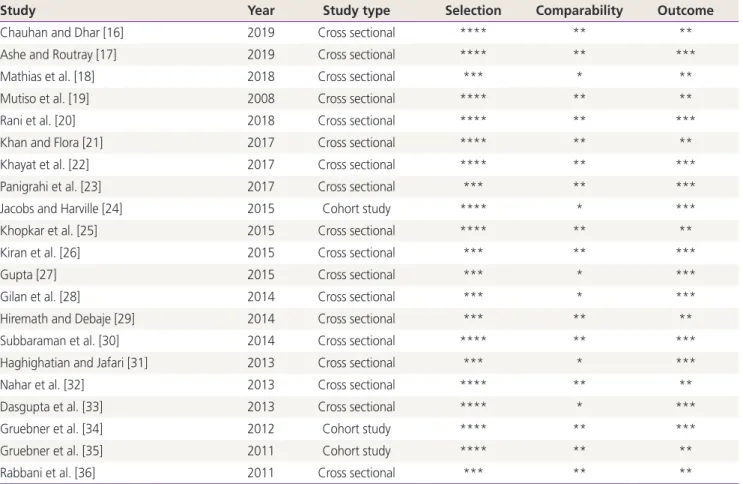Select Gruebner et al. [35] study

[x=51, y=450]
